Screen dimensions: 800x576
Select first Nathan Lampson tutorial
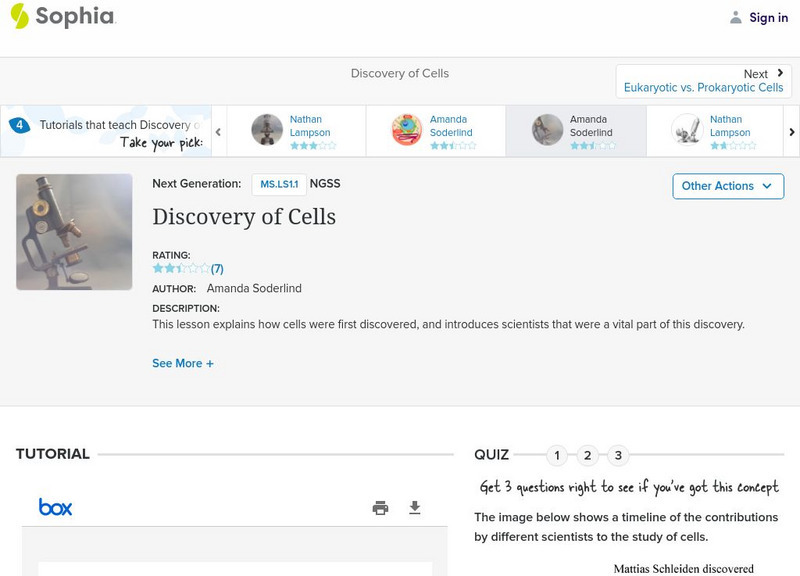[x=295, y=131]
